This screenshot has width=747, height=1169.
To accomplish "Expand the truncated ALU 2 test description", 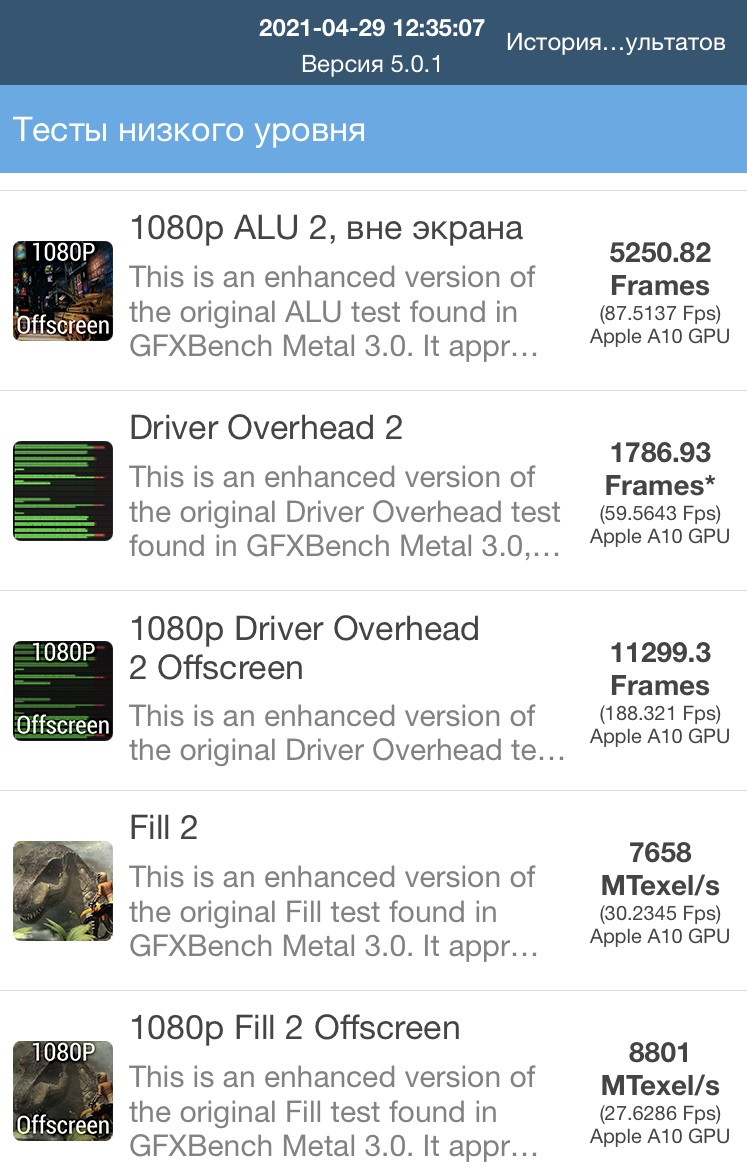I will pos(333,312).
